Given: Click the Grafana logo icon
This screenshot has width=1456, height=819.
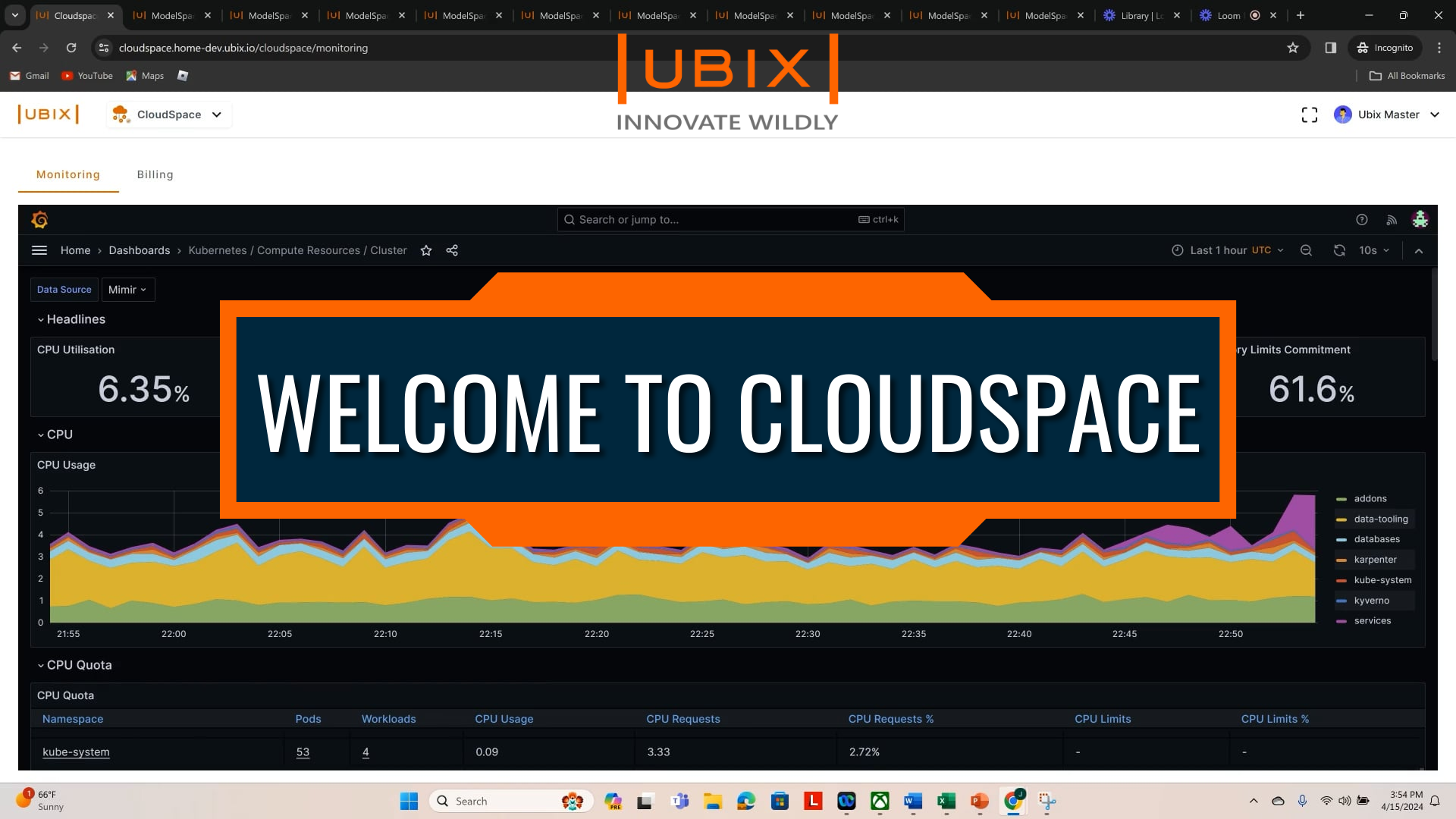Looking at the screenshot, I should coord(39,220).
